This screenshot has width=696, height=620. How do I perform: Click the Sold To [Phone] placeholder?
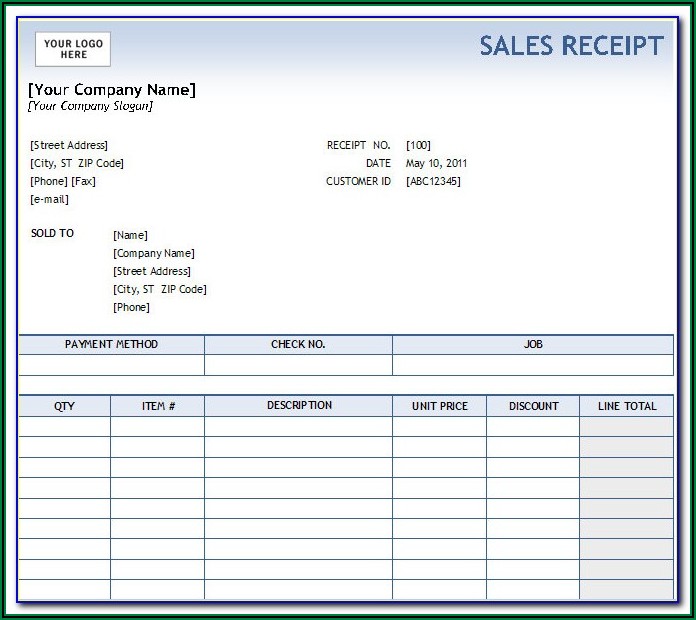131,308
